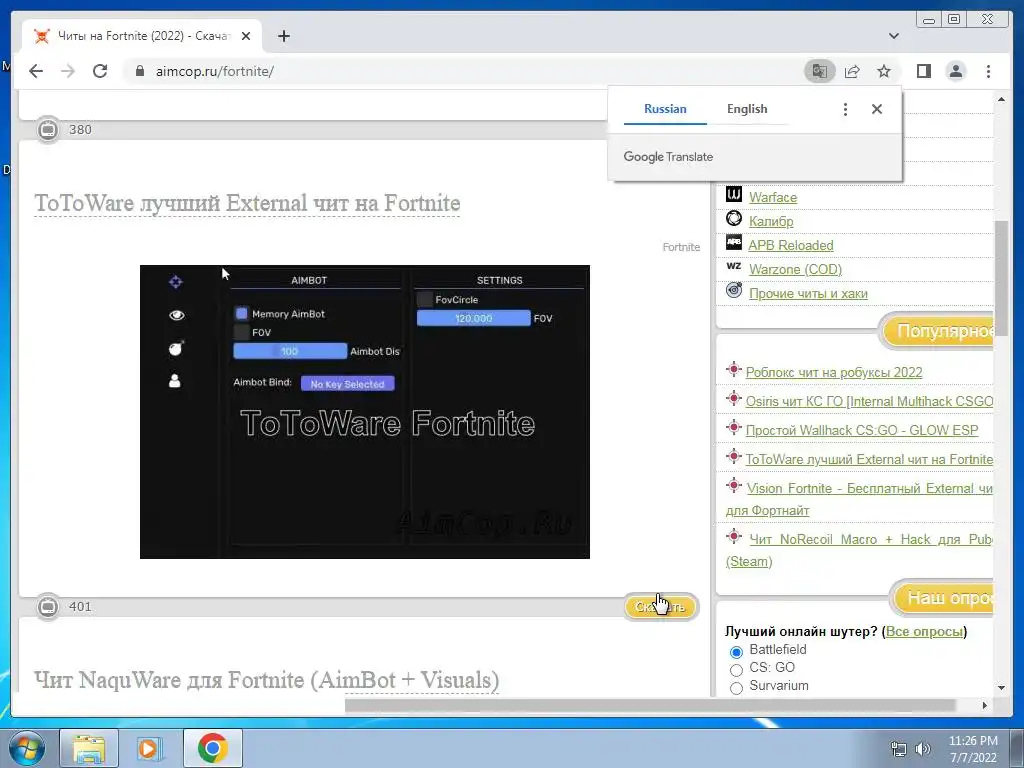Viewport: 1024px width, 768px height.
Task: Open Windows Explorer from taskbar
Action: point(89,748)
